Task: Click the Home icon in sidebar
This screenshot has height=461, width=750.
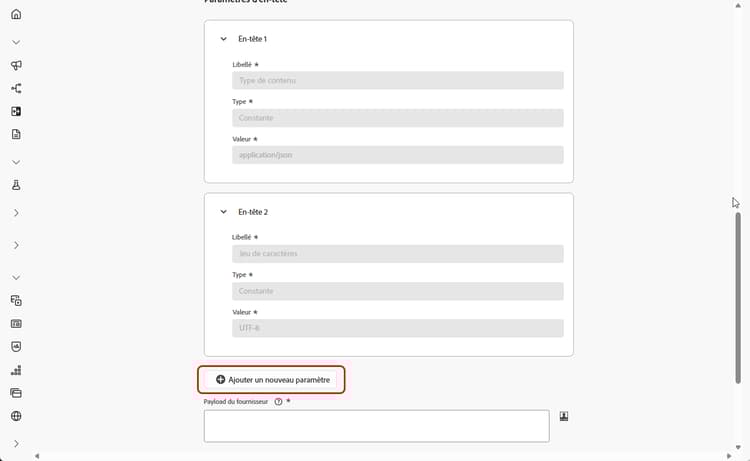Action: pyautogui.click(x=16, y=15)
